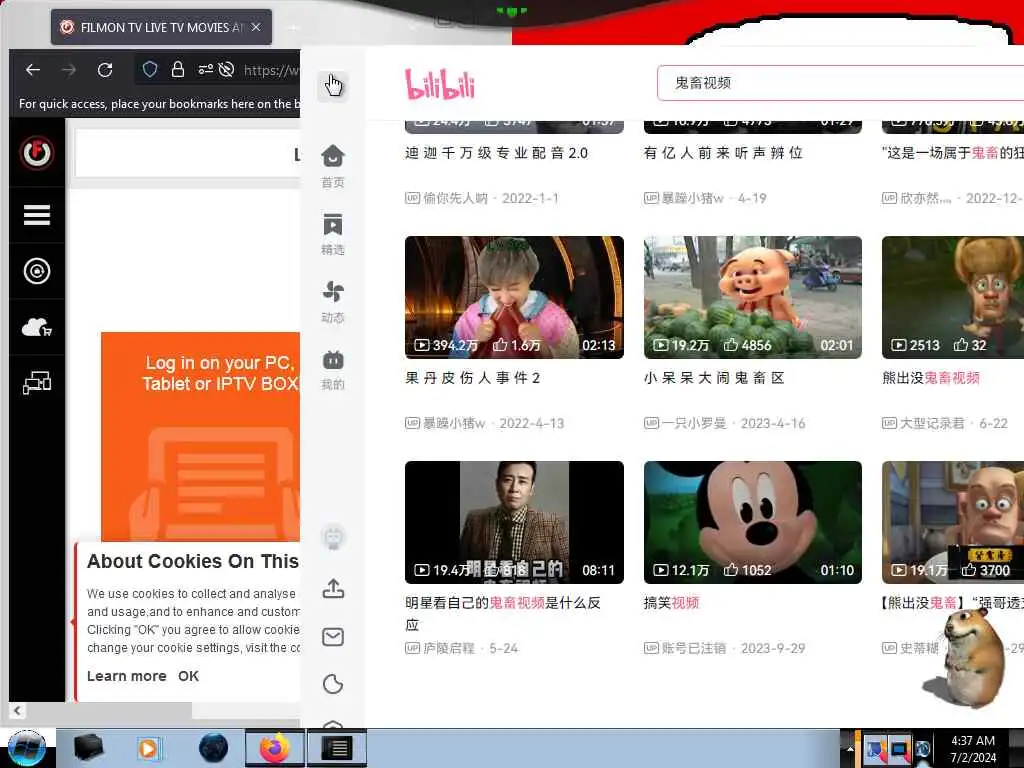Click the title 有亿人前来听声辨位
This screenshot has height=768, width=1024.
[x=723, y=153]
